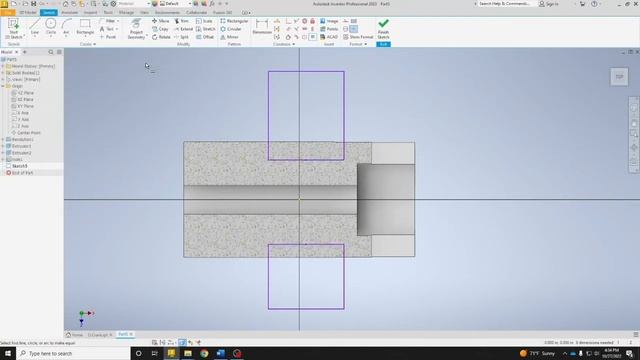The width and height of the screenshot is (640, 360).
Task: Select the Mirror tool
Action: point(229,37)
